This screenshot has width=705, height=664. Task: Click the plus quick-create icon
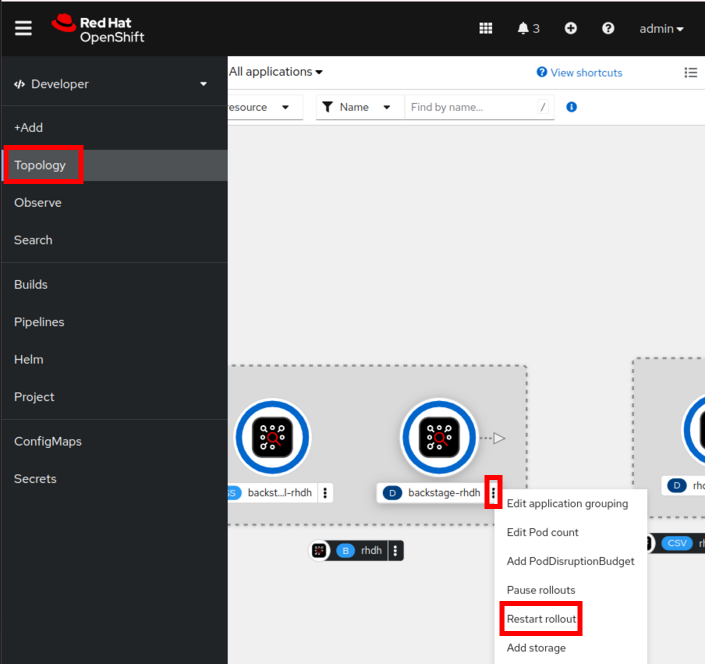(571, 28)
